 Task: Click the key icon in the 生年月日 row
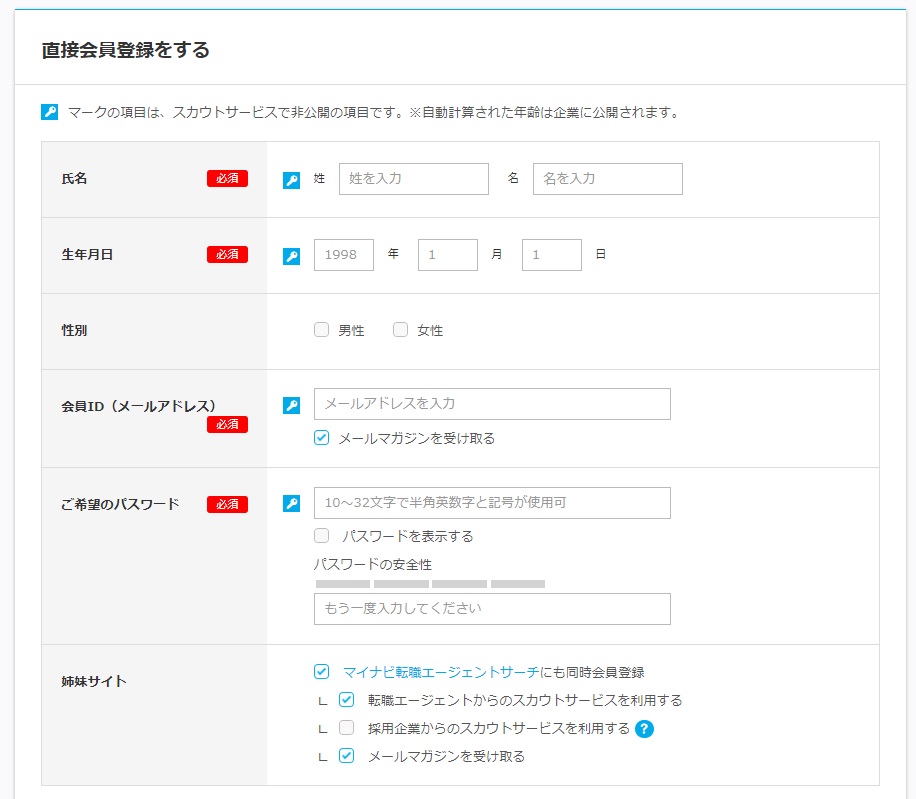(291, 256)
